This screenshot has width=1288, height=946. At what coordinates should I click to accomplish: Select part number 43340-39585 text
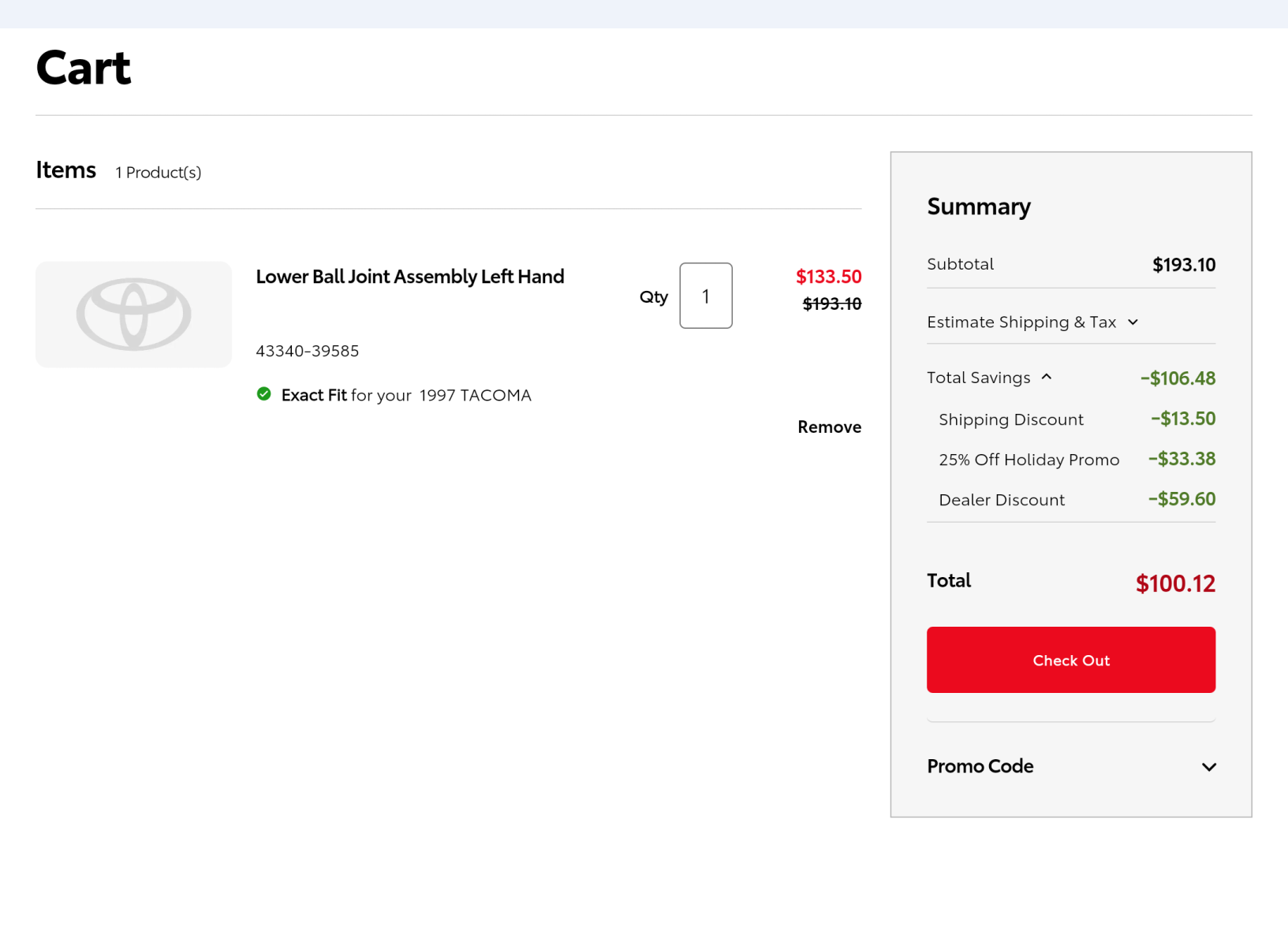click(x=307, y=351)
